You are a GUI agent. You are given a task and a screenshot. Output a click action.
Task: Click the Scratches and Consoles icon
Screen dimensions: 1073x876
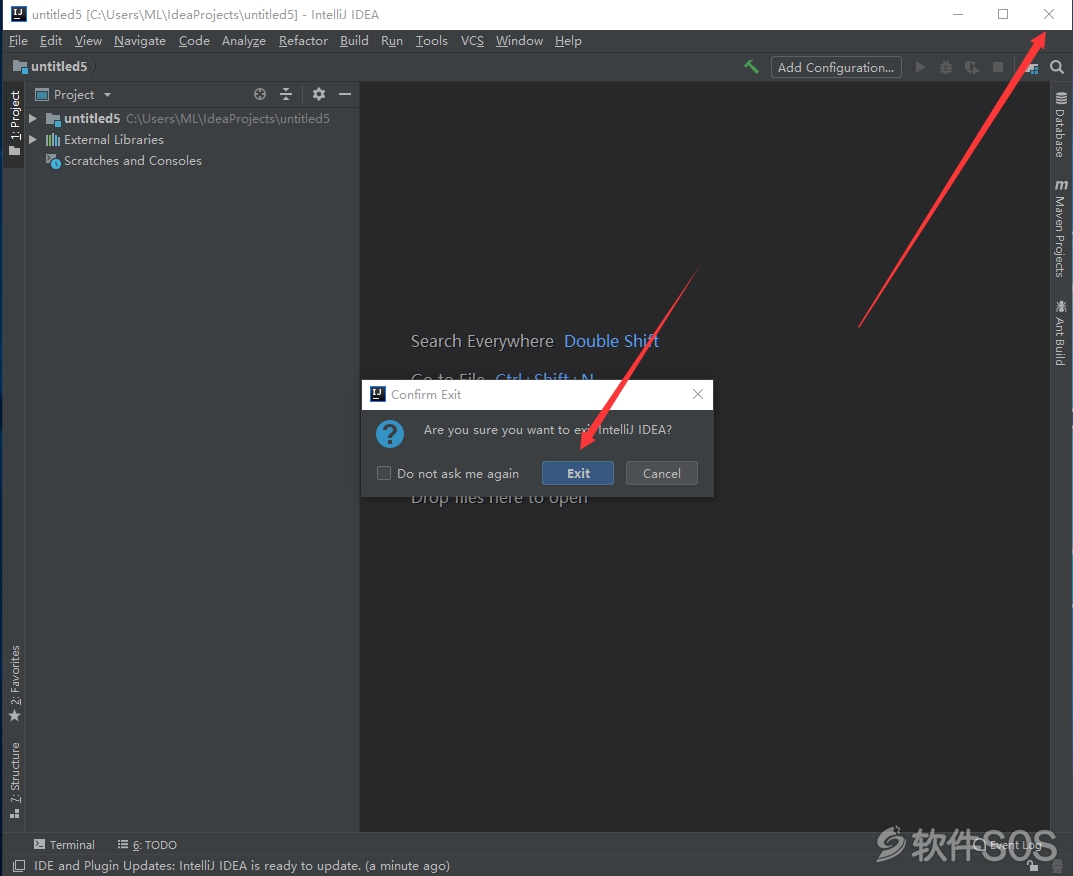coord(53,161)
